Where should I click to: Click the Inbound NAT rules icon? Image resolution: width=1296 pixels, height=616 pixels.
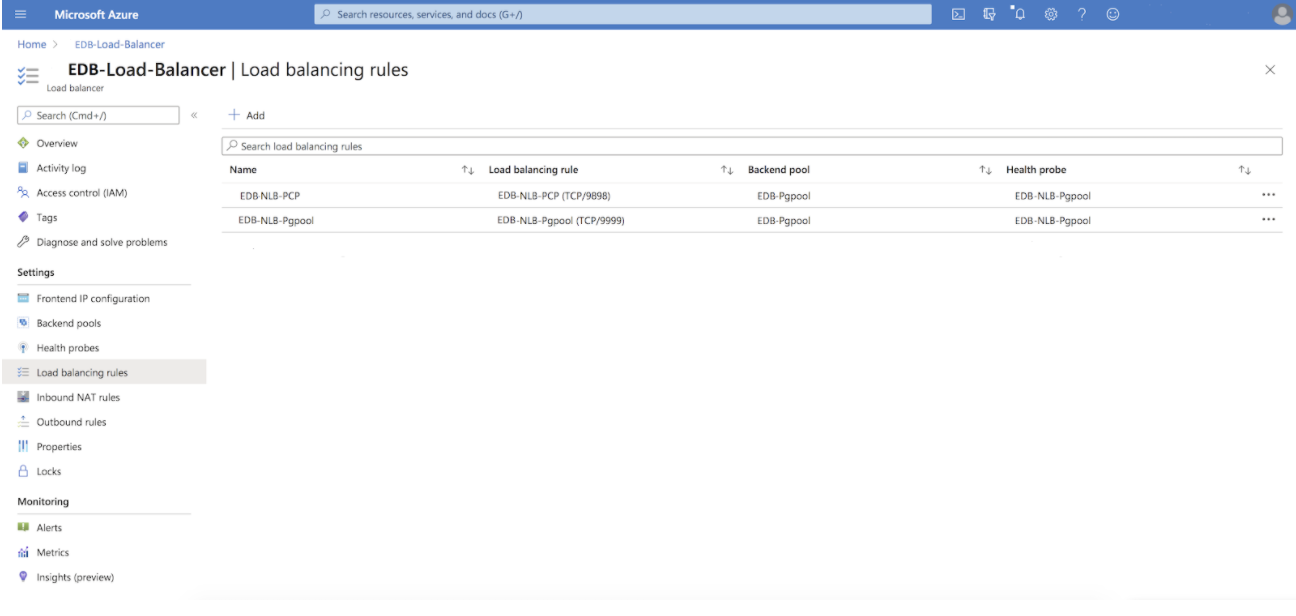pos(25,397)
